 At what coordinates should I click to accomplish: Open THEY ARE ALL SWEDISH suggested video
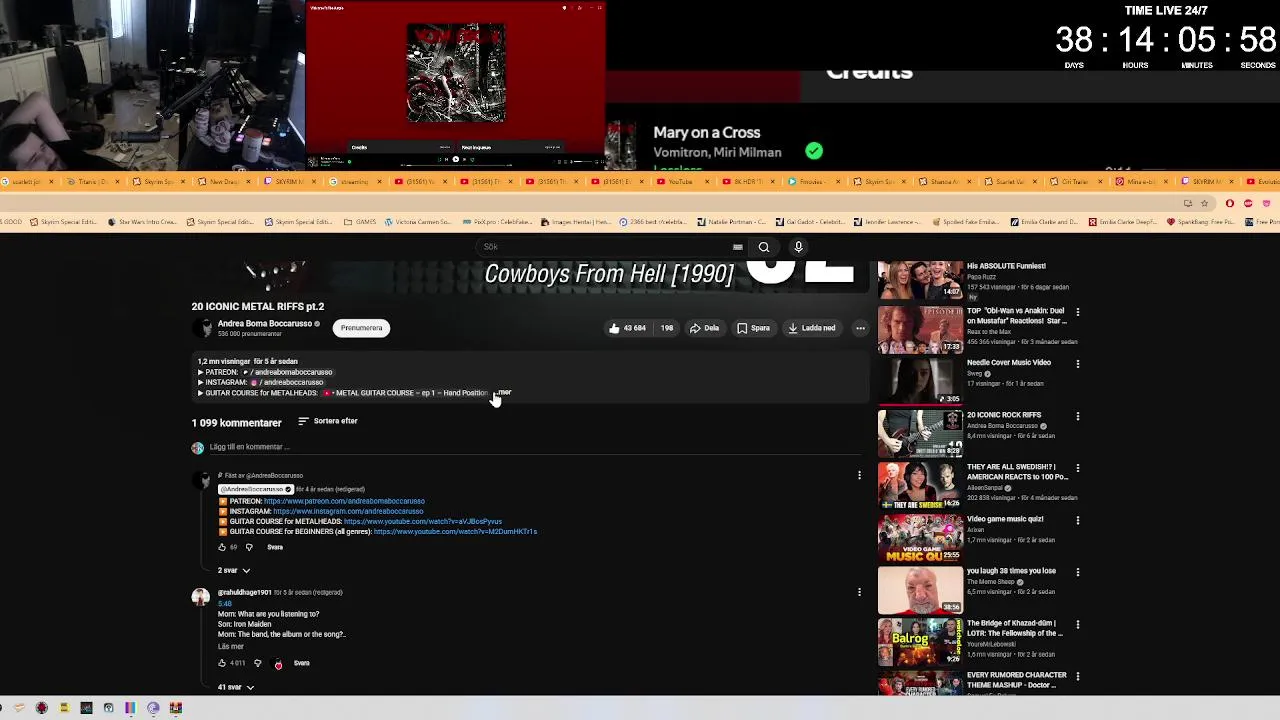(x=920, y=487)
